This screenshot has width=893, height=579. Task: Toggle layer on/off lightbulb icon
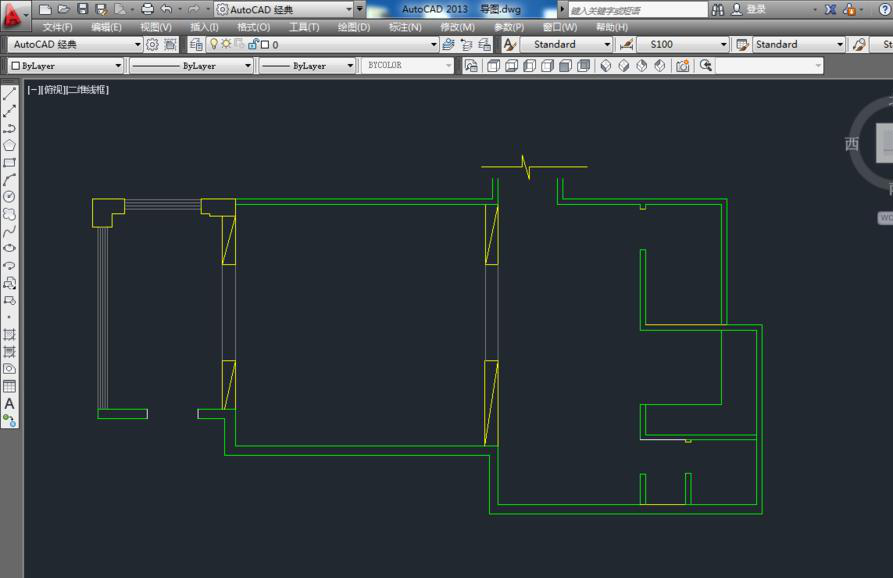(x=214, y=44)
